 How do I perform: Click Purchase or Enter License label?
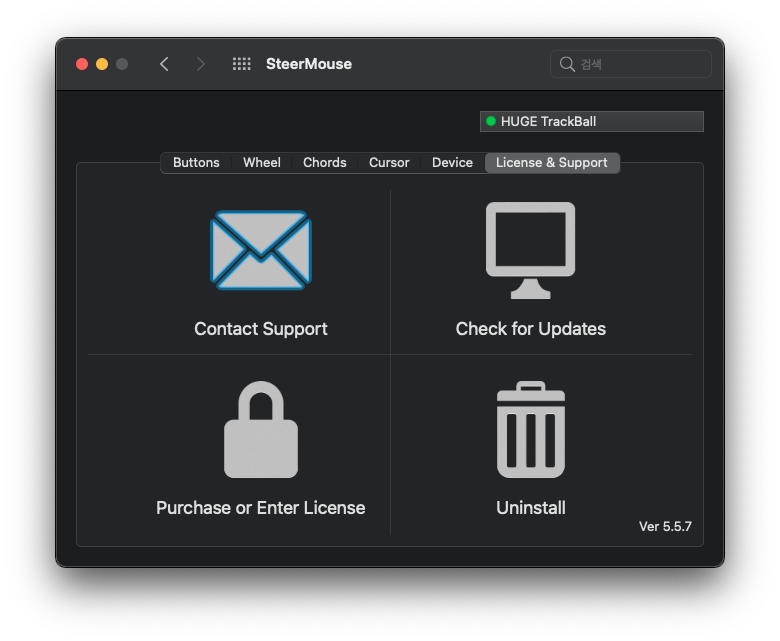coord(261,508)
